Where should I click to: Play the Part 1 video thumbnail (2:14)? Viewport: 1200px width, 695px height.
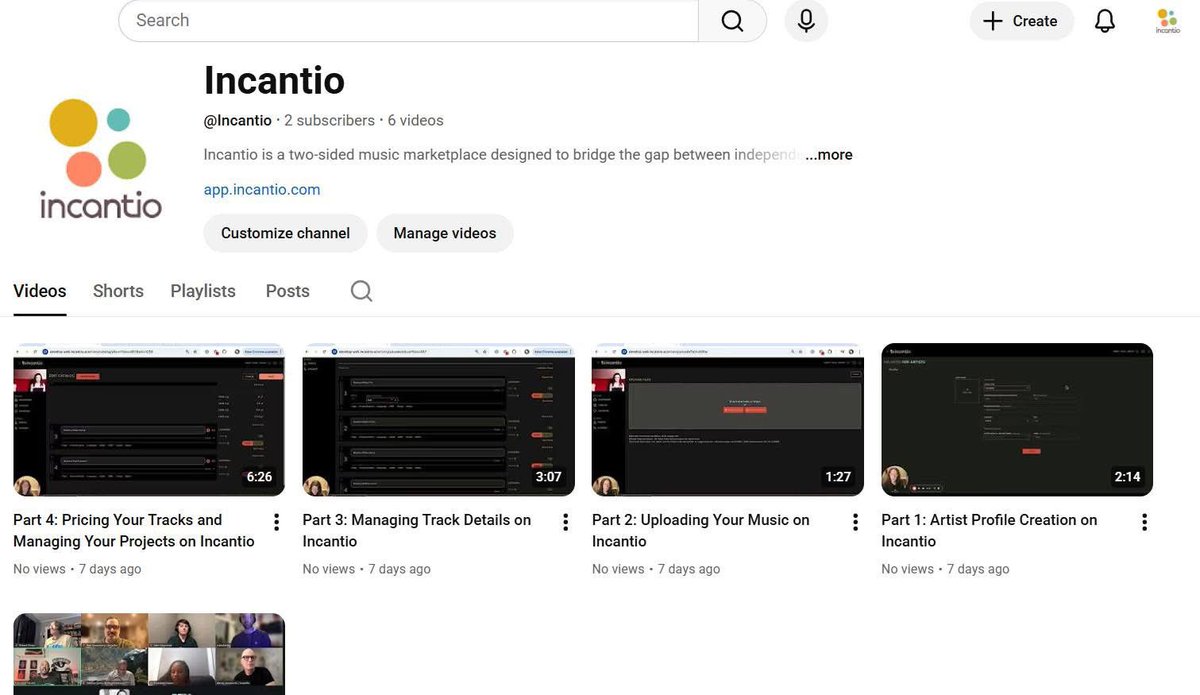(x=1017, y=420)
